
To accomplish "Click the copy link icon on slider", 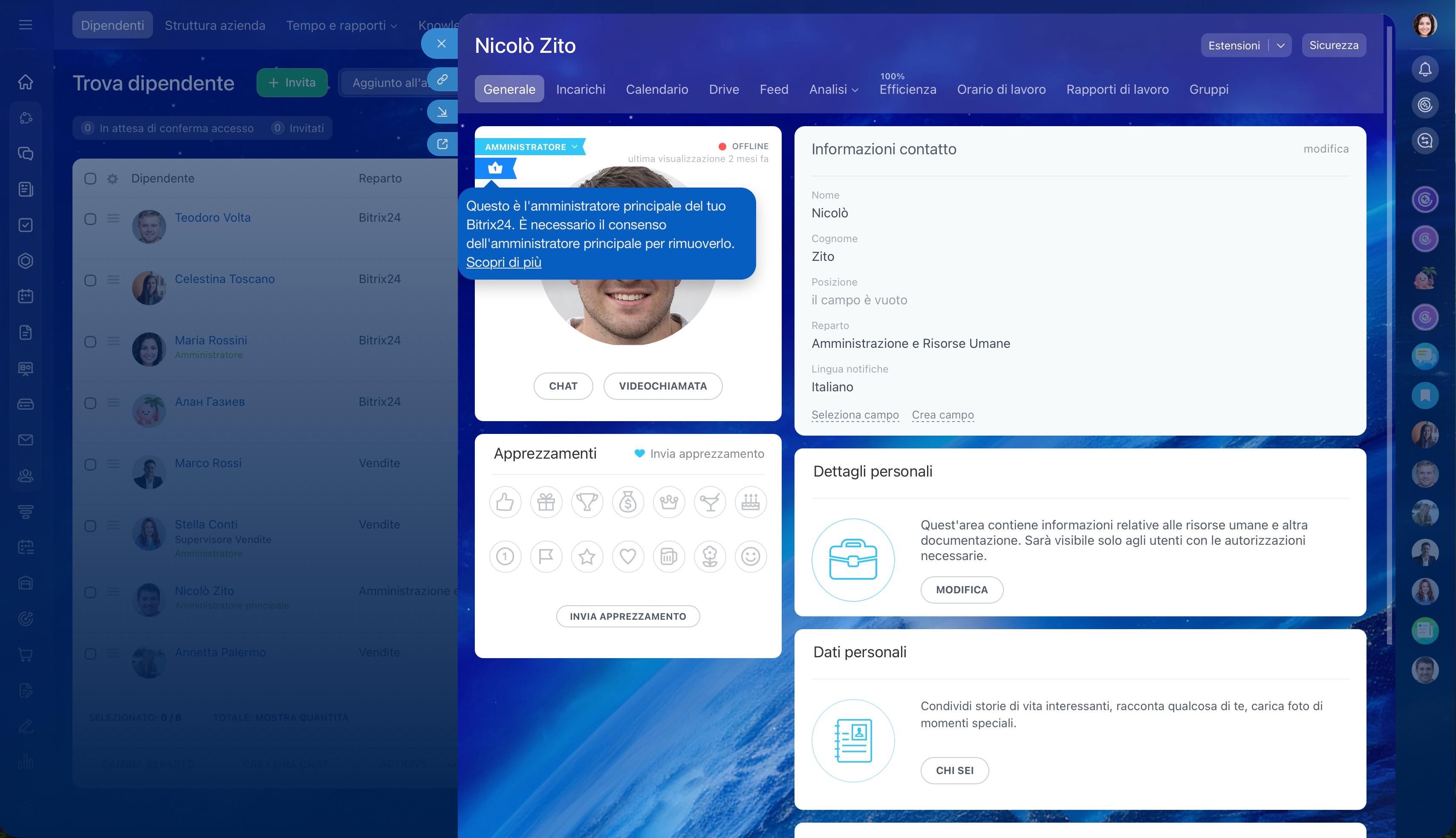I will click(442, 79).
